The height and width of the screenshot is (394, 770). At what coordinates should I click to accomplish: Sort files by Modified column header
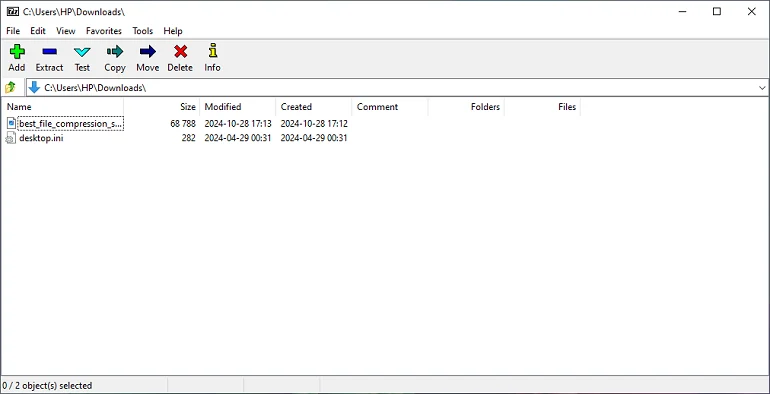coord(238,107)
